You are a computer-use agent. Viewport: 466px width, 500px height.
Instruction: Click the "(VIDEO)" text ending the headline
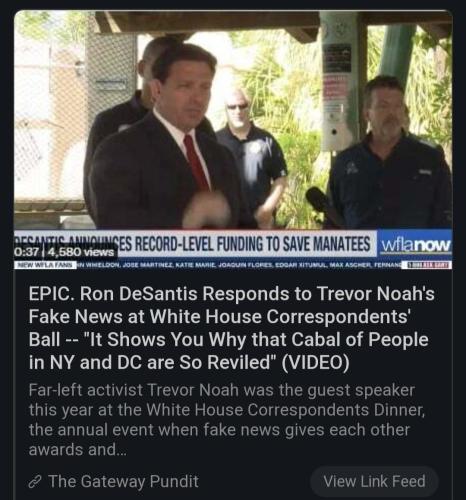point(316,363)
